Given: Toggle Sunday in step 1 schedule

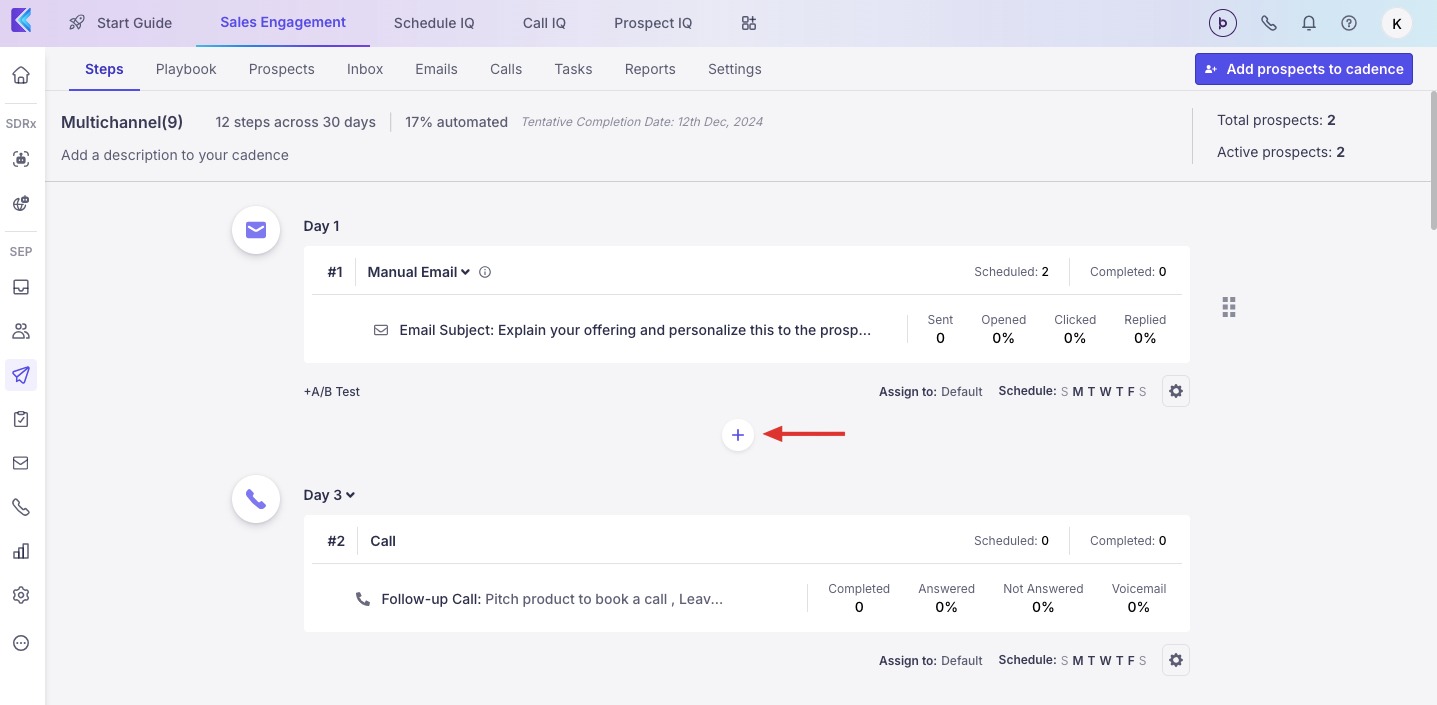Looking at the screenshot, I should (x=1064, y=392).
